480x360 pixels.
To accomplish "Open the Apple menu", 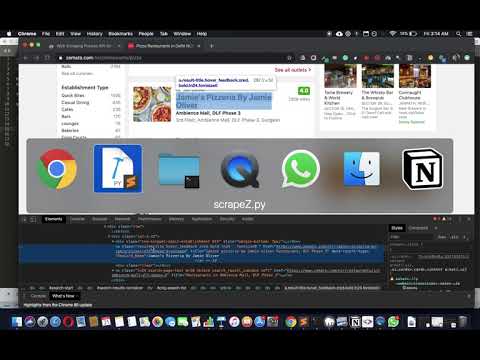I will coord(9,34).
